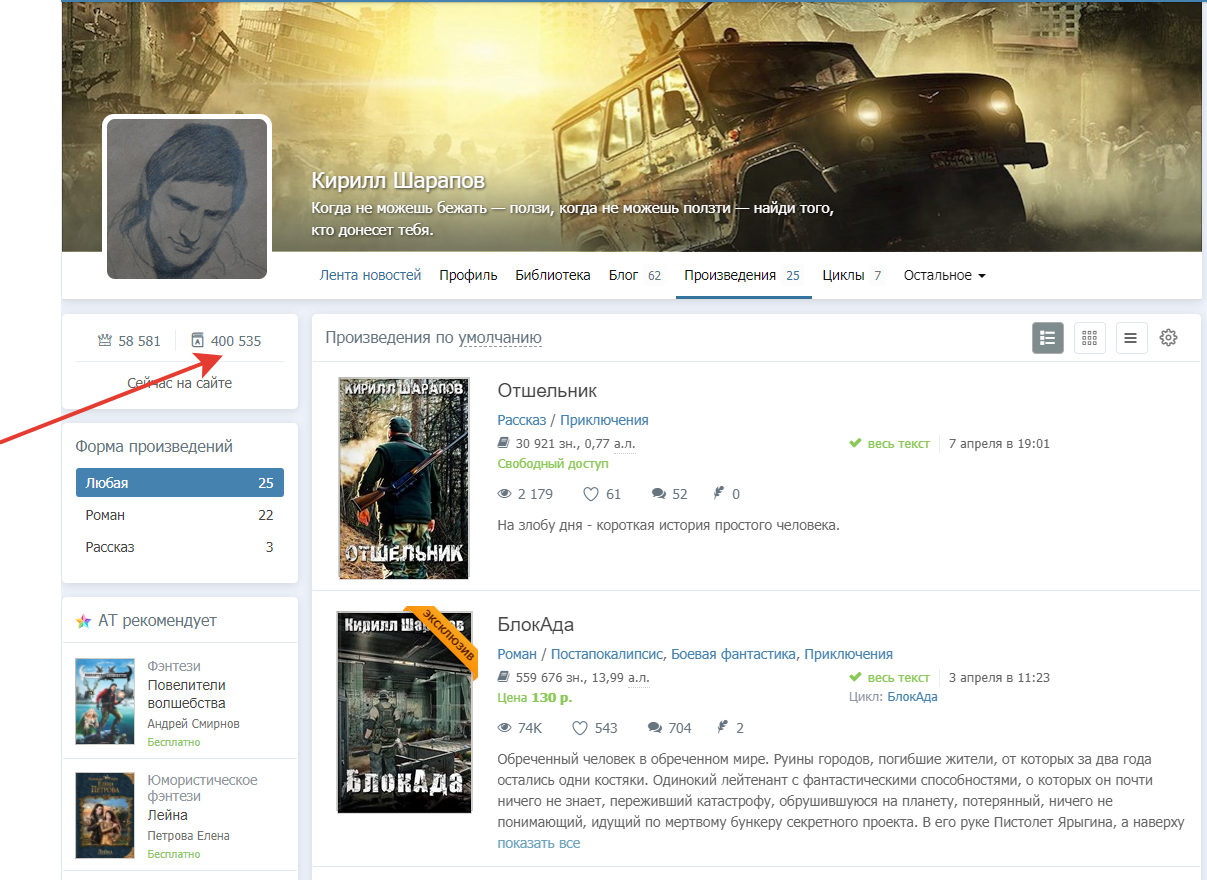The image size is (1207, 880).
Task: Click the crown rating icon
Action: coord(105,341)
